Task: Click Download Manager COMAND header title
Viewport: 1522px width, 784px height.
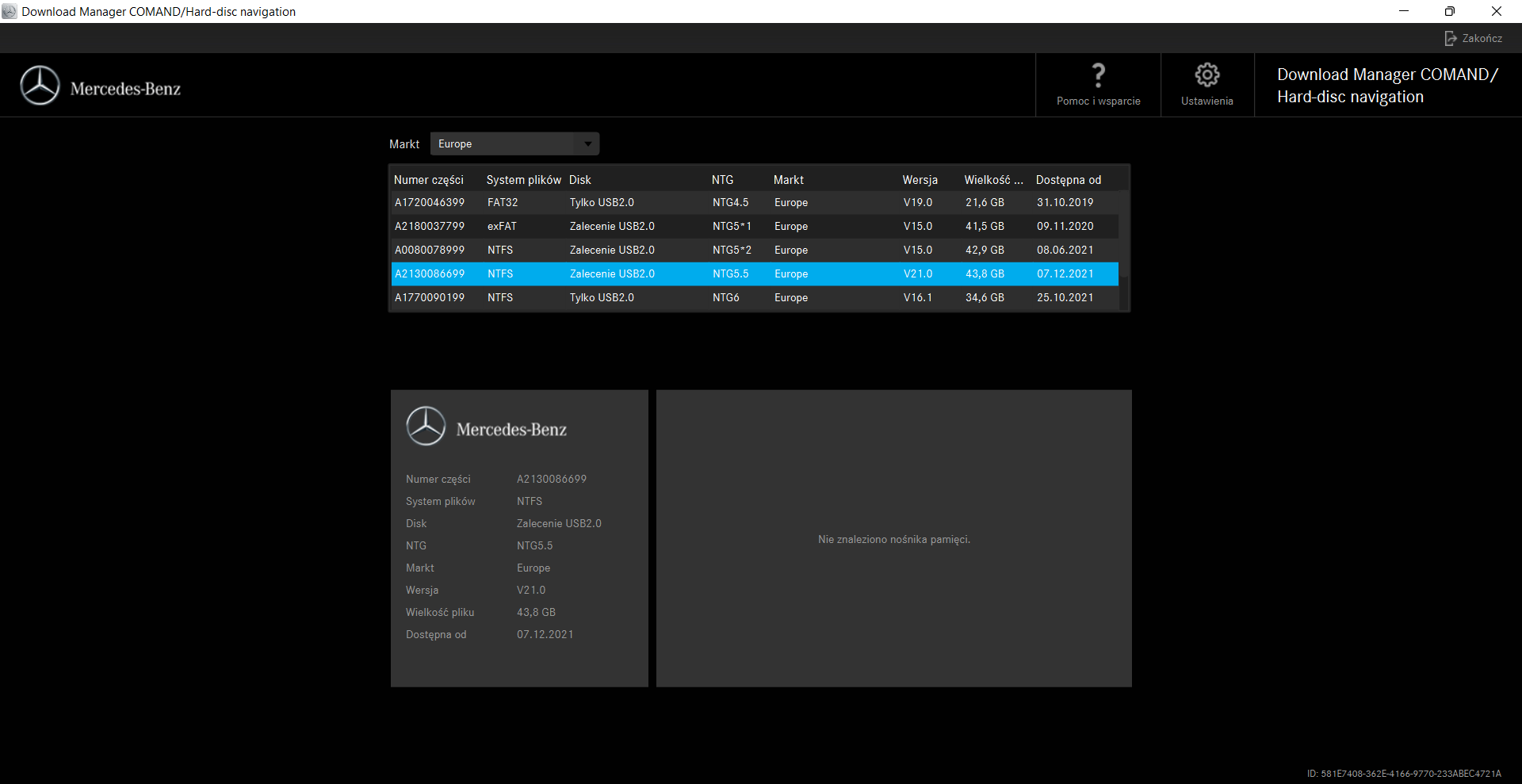Action: point(1387,86)
